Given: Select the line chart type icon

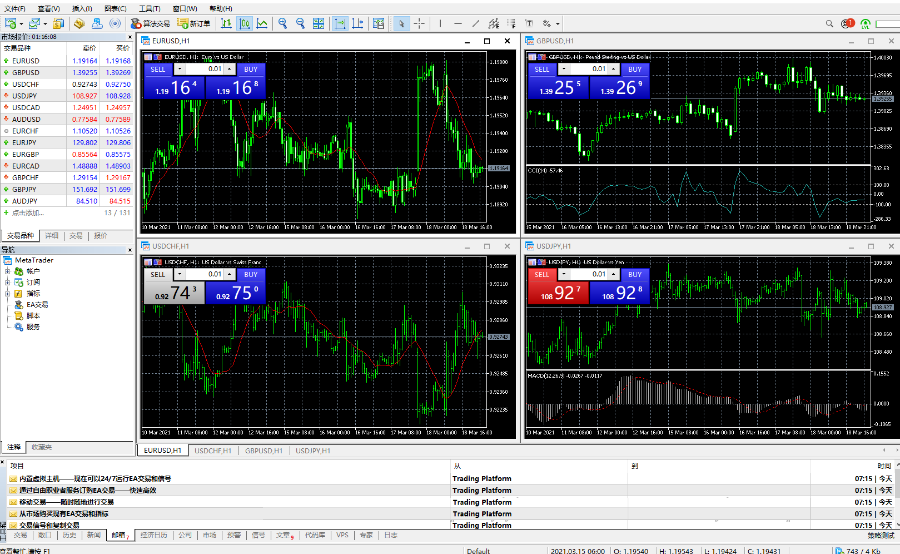Looking at the screenshot, I should [x=262, y=23].
